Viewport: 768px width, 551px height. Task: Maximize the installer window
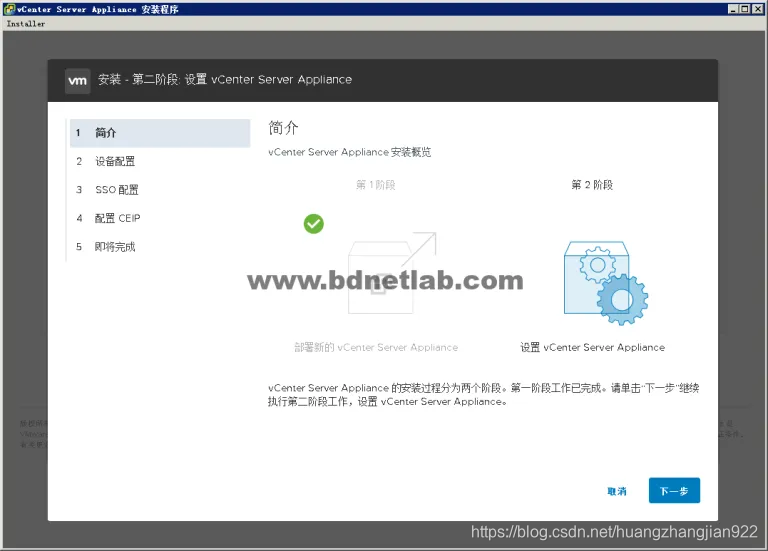tap(744, 9)
